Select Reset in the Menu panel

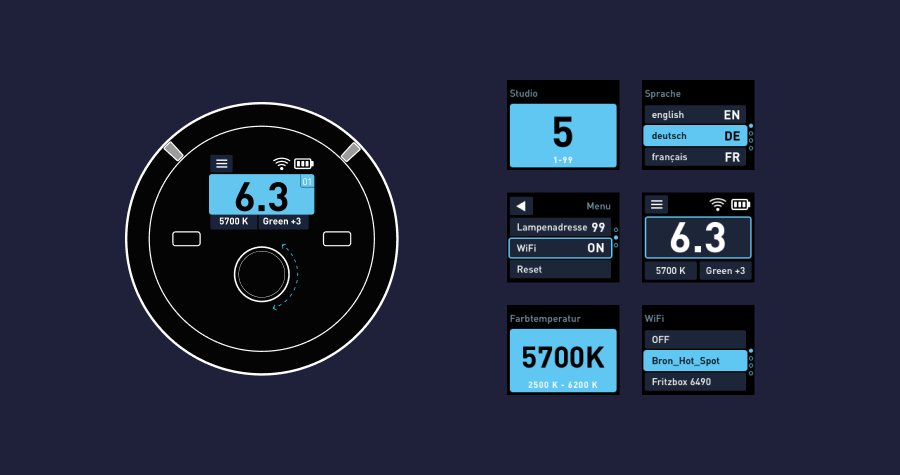pyautogui.click(x=560, y=269)
